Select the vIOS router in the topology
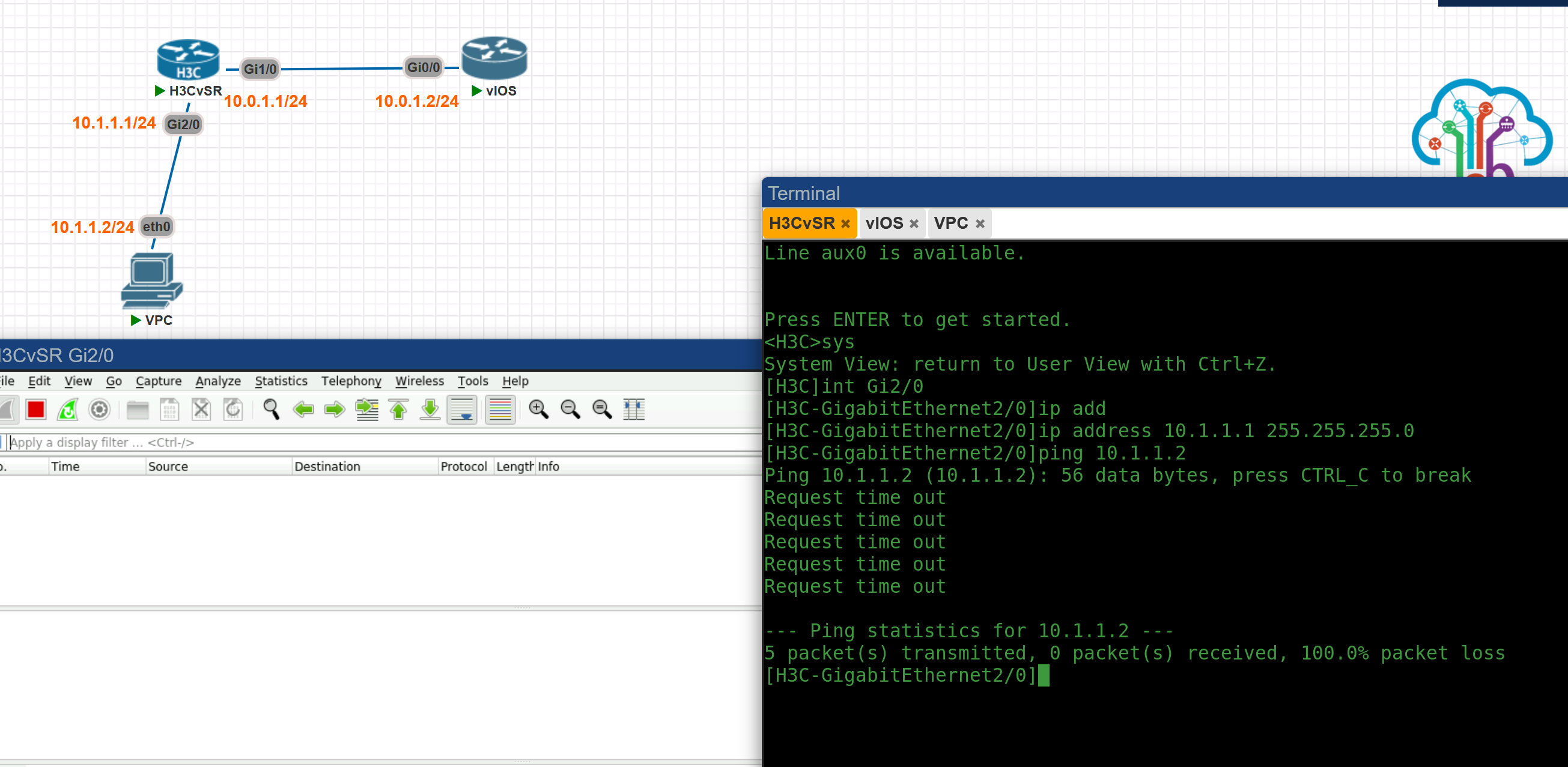The width and height of the screenshot is (1568, 767). 493,58
